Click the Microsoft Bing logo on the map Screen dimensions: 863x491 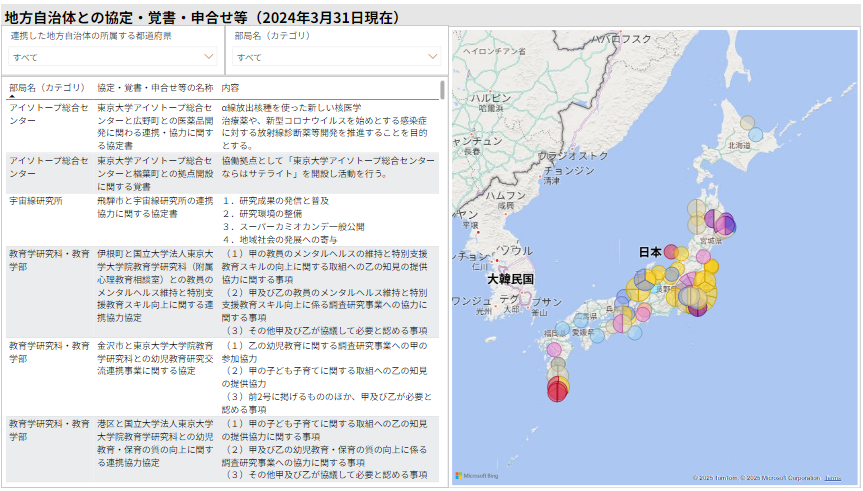coord(477,476)
